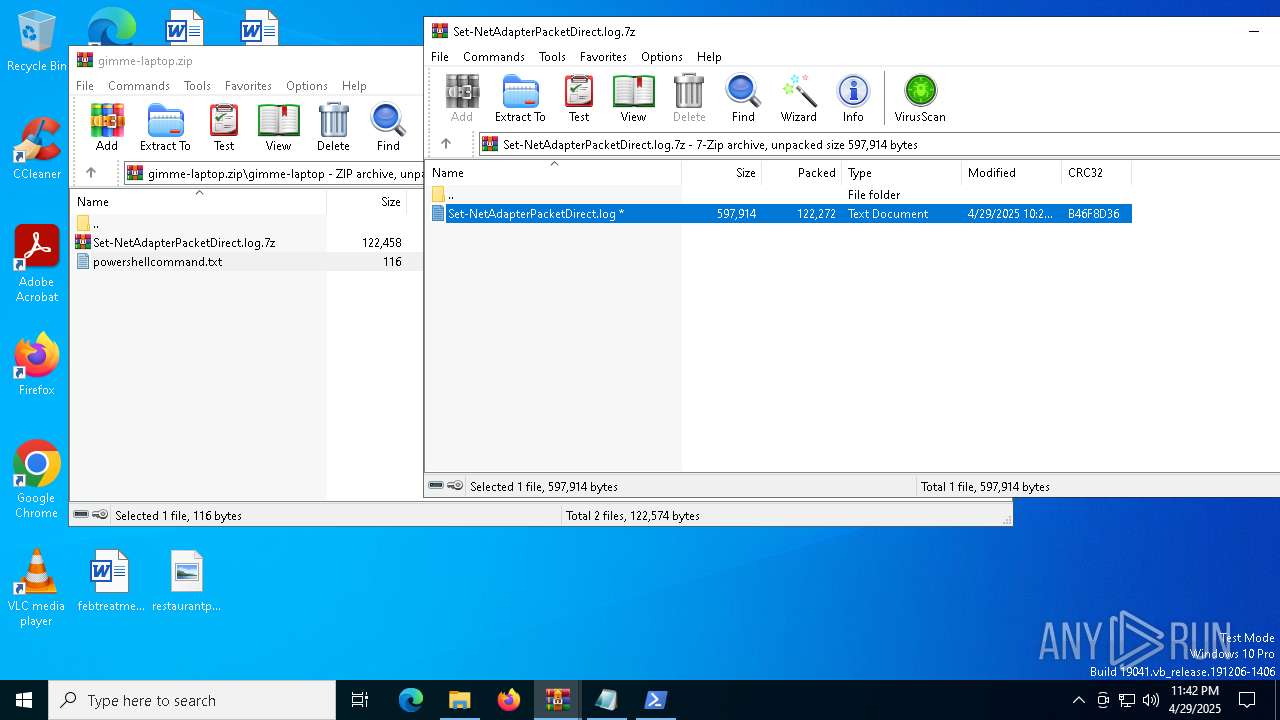Open Favorites menu in .7z window
The width and height of the screenshot is (1280, 720).
[603, 57]
